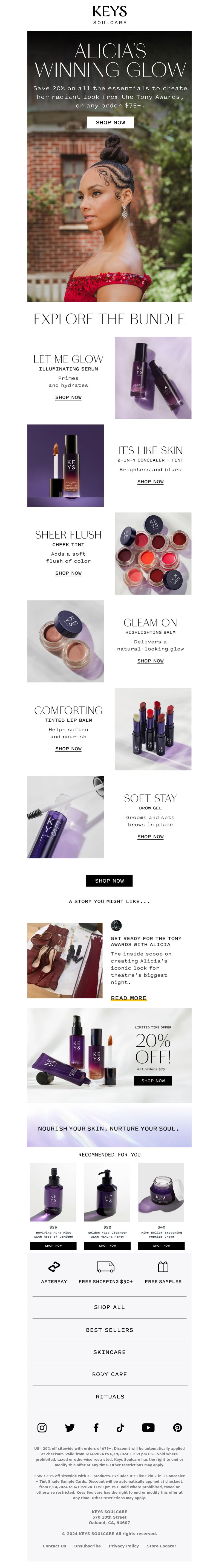
Task: Click the free samples gift icon
Action: point(163,1266)
